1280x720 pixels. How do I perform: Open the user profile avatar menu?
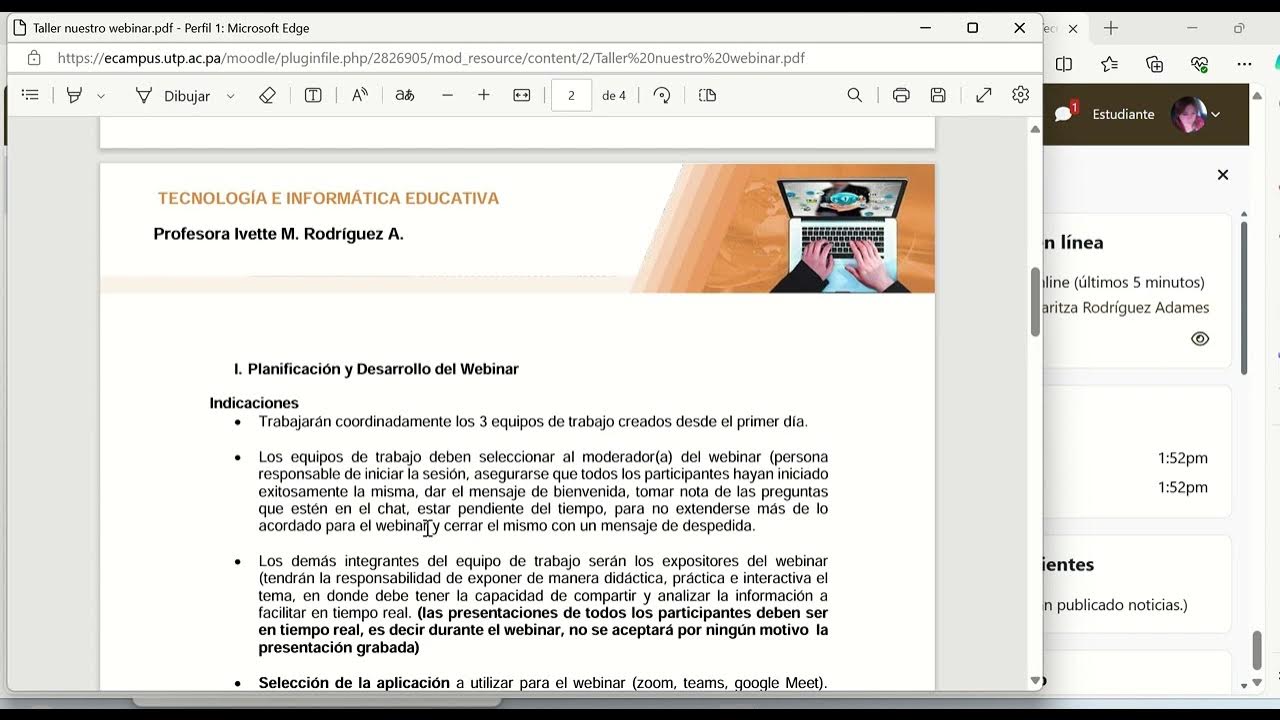pyautogui.click(x=1196, y=114)
